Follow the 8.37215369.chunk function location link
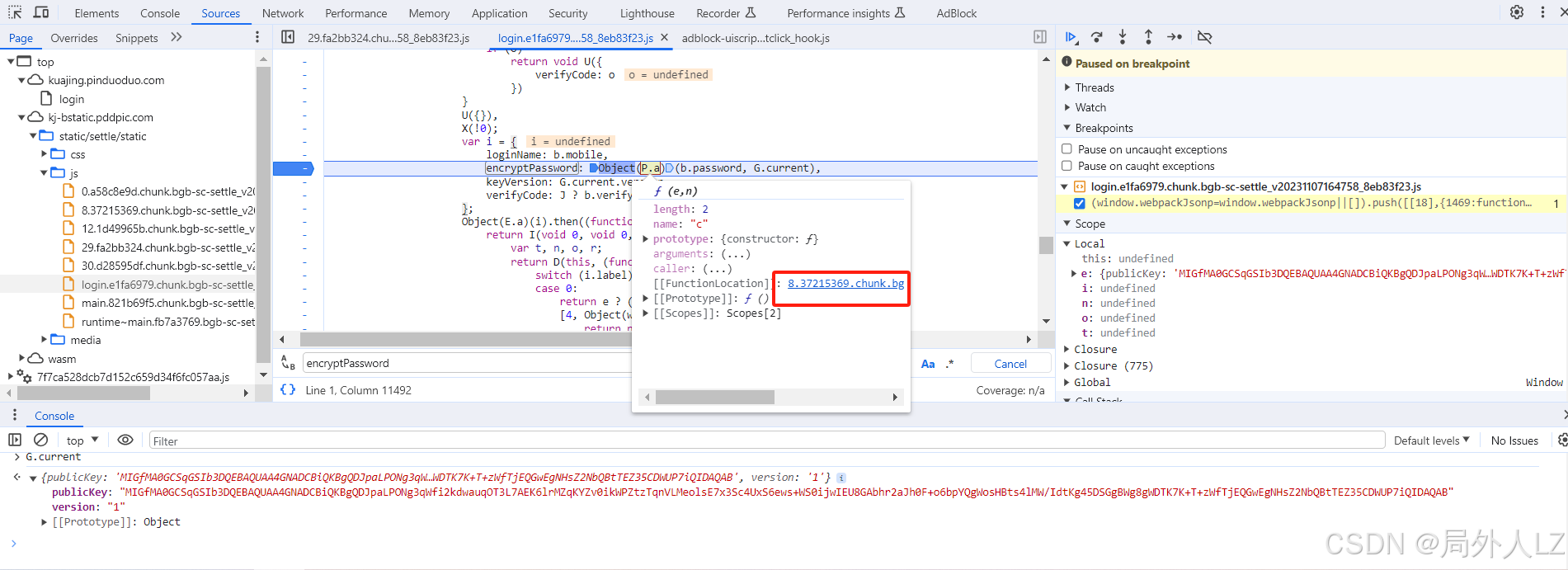Viewport: 1568px width, 570px height. point(845,284)
